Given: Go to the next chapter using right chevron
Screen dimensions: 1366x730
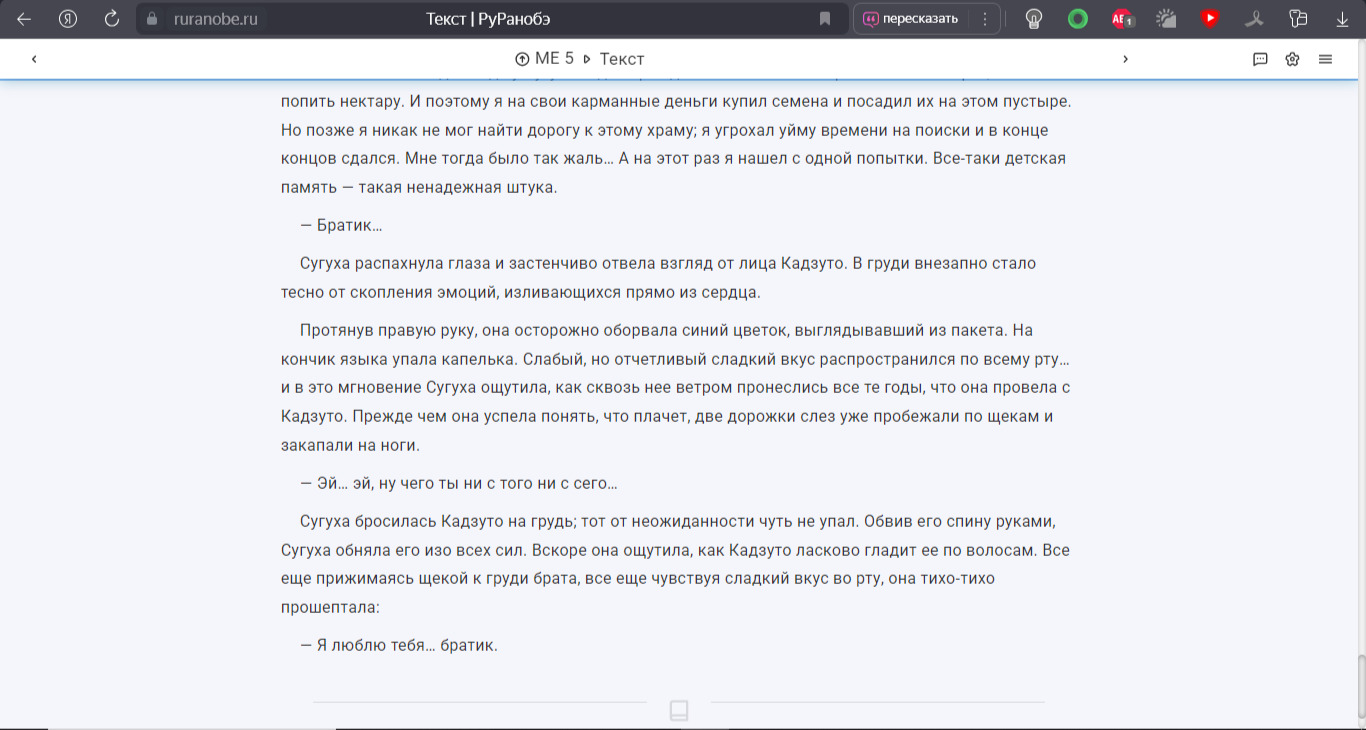Looking at the screenshot, I should pyautogui.click(x=1125, y=59).
